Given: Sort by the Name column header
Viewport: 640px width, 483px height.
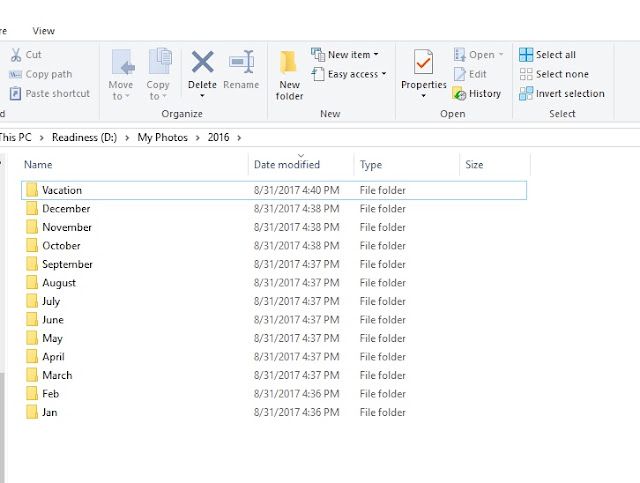Looking at the screenshot, I should click(x=38, y=165).
